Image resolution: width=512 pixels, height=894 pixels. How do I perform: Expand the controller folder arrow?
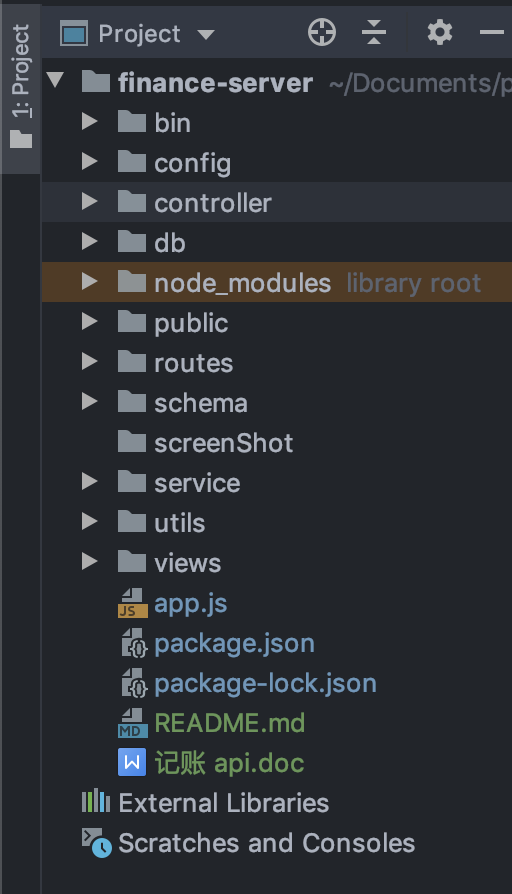(x=90, y=201)
